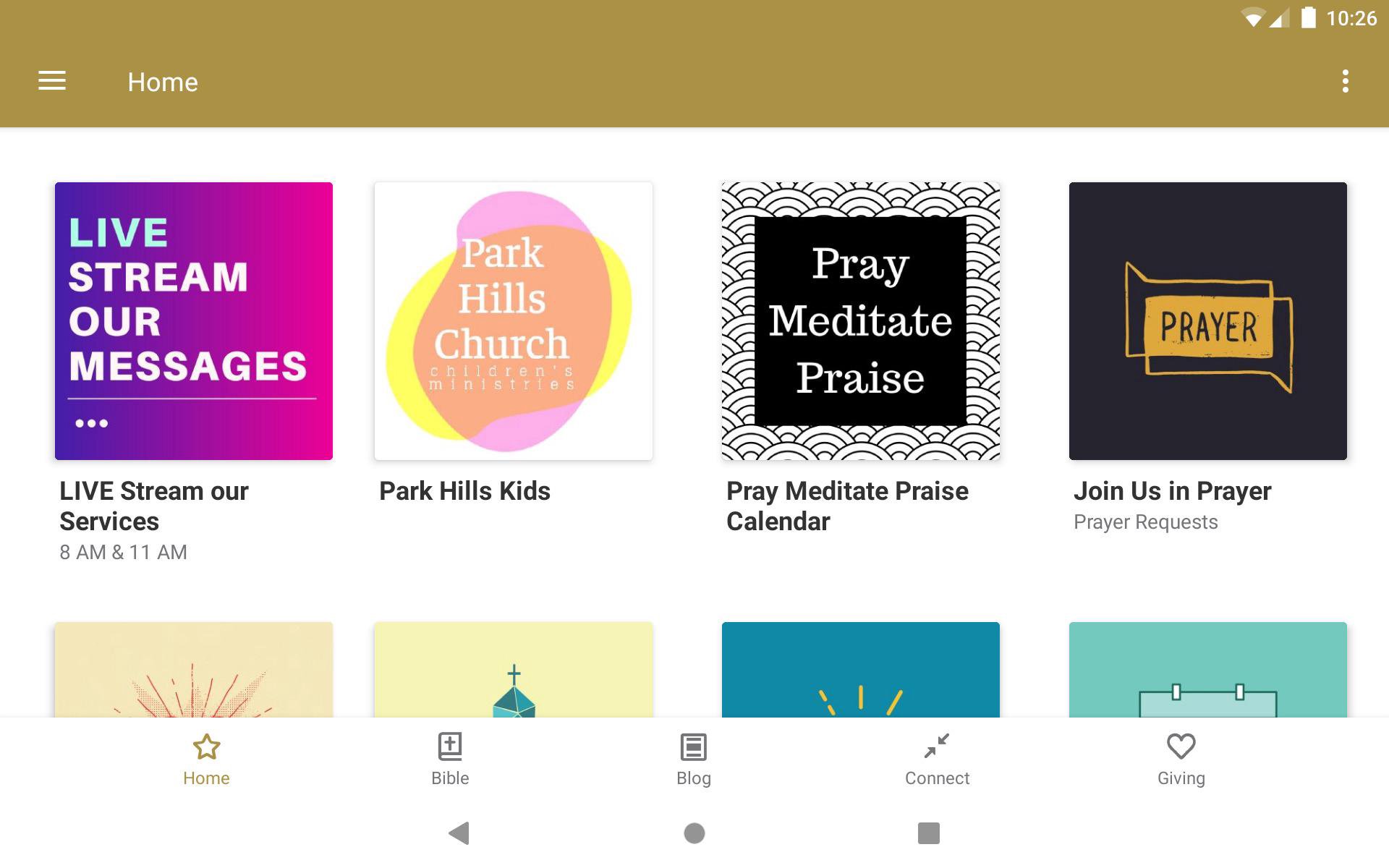Screen dimensions: 1389x868
Task: Switch to the Giving tab label
Action: (x=1181, y=779)
